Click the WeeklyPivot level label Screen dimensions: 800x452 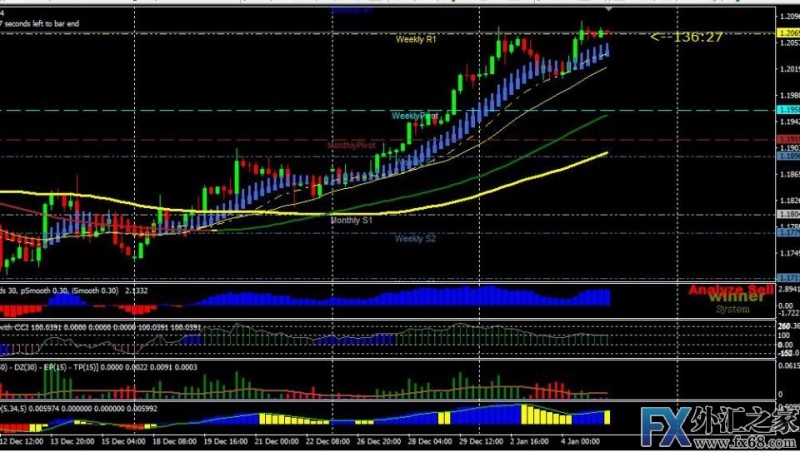(x=414, y=116)
